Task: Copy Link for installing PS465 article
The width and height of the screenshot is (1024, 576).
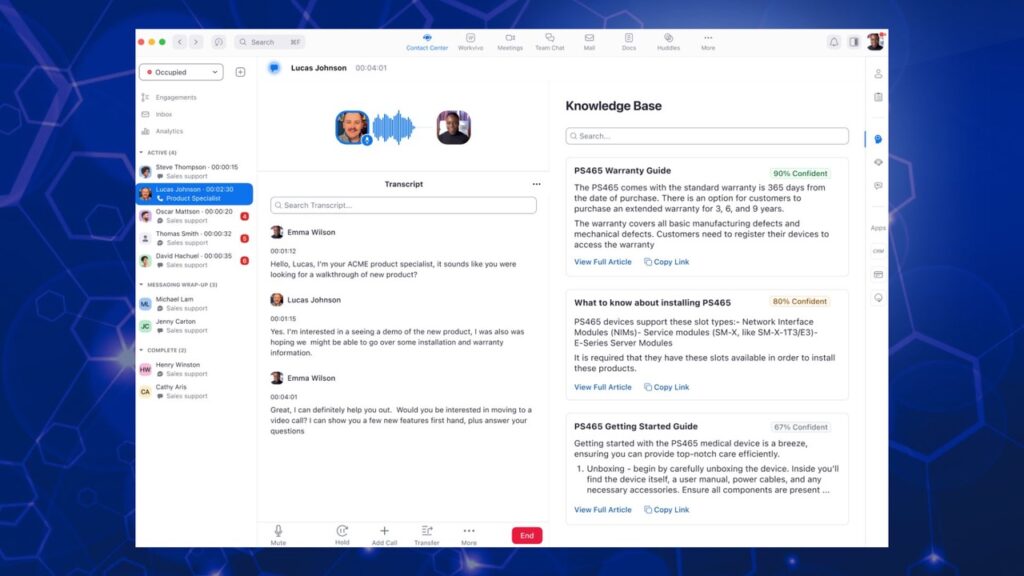Action: click(667, 387)
